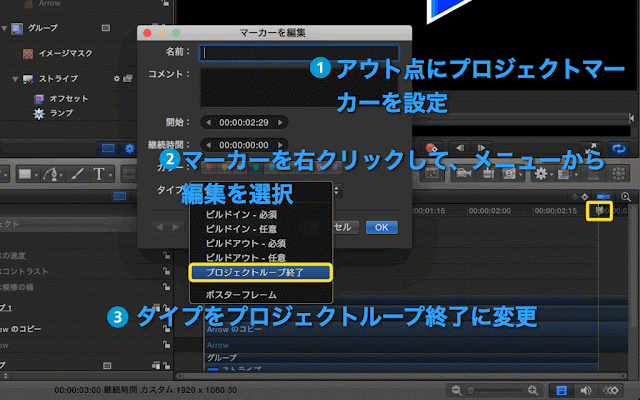Click OK in the marker edit dialog
The height and width of the screenshot is (400, 640).
click(x=382, y=227)
